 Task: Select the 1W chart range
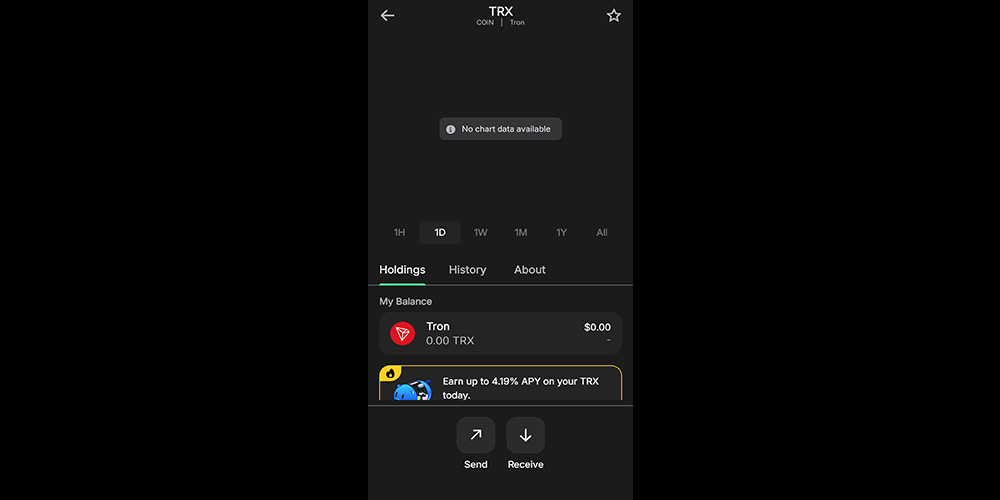[480, 232]
